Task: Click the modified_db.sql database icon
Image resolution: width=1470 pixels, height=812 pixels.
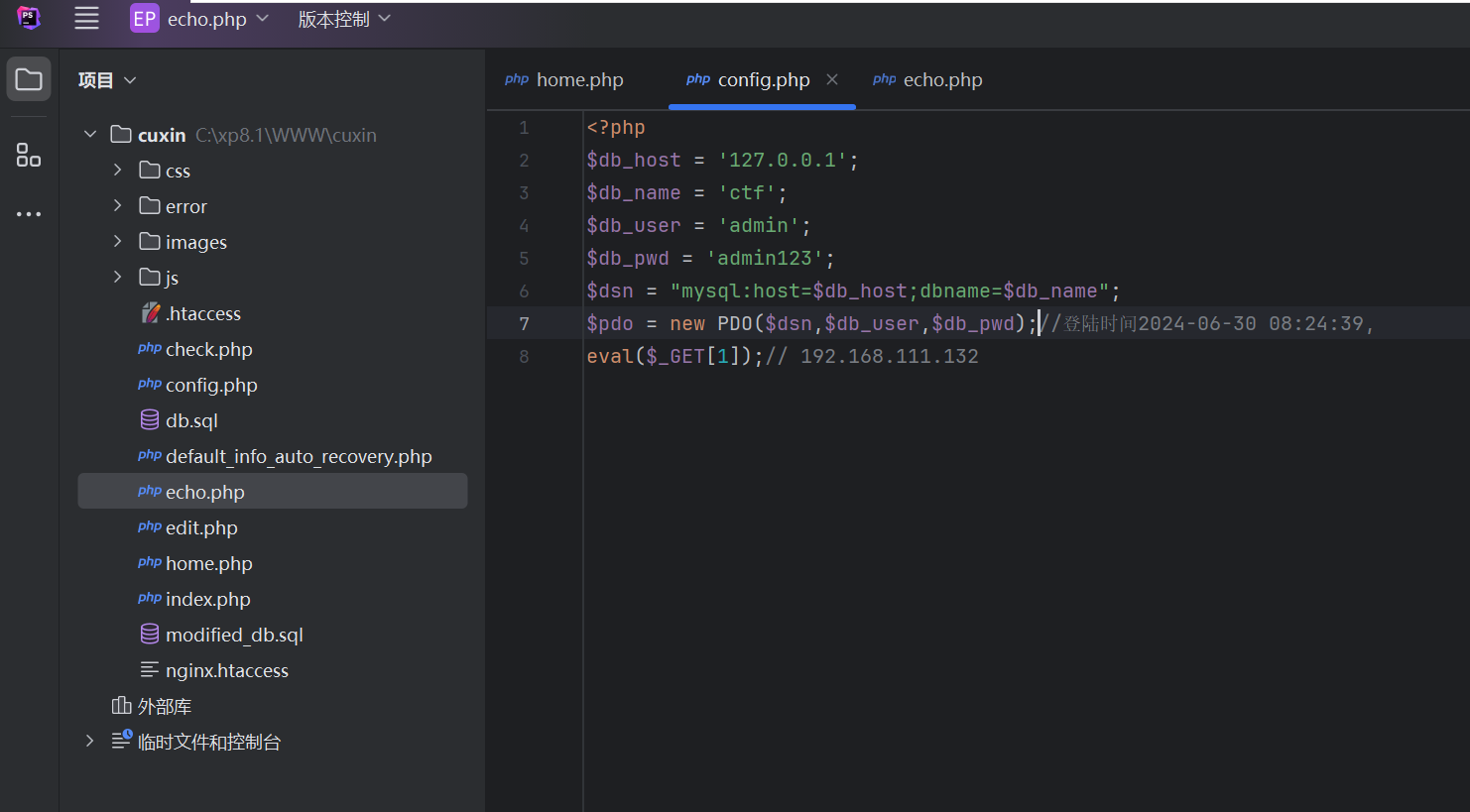Action: click(150, 634)
